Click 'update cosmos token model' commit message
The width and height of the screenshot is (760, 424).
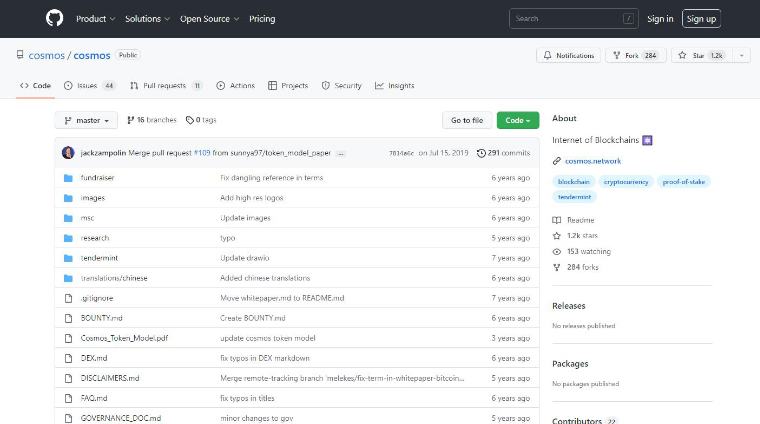[x=268, y=338]
